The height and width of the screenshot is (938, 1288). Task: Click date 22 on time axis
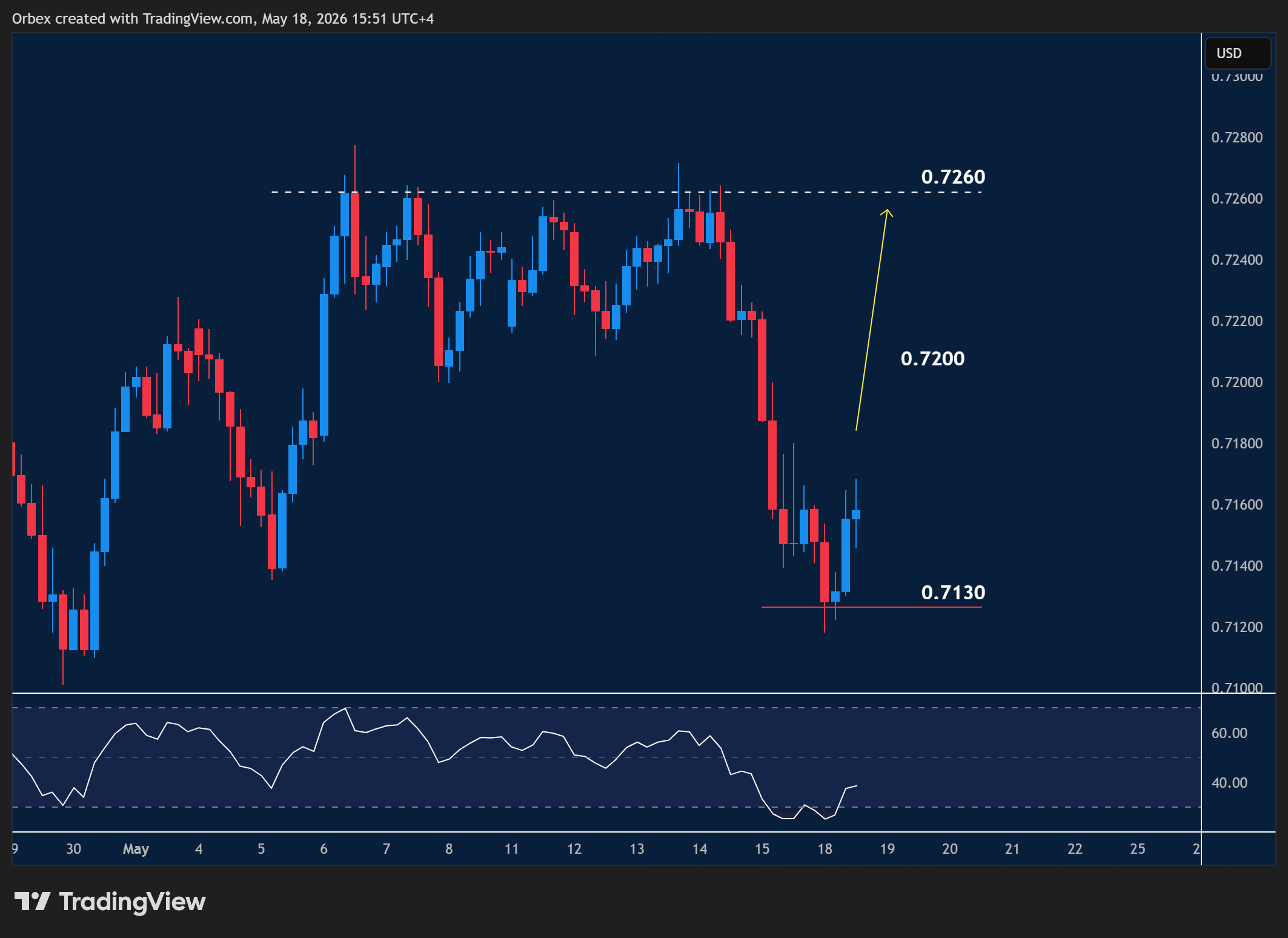[x=1075, y=849]
